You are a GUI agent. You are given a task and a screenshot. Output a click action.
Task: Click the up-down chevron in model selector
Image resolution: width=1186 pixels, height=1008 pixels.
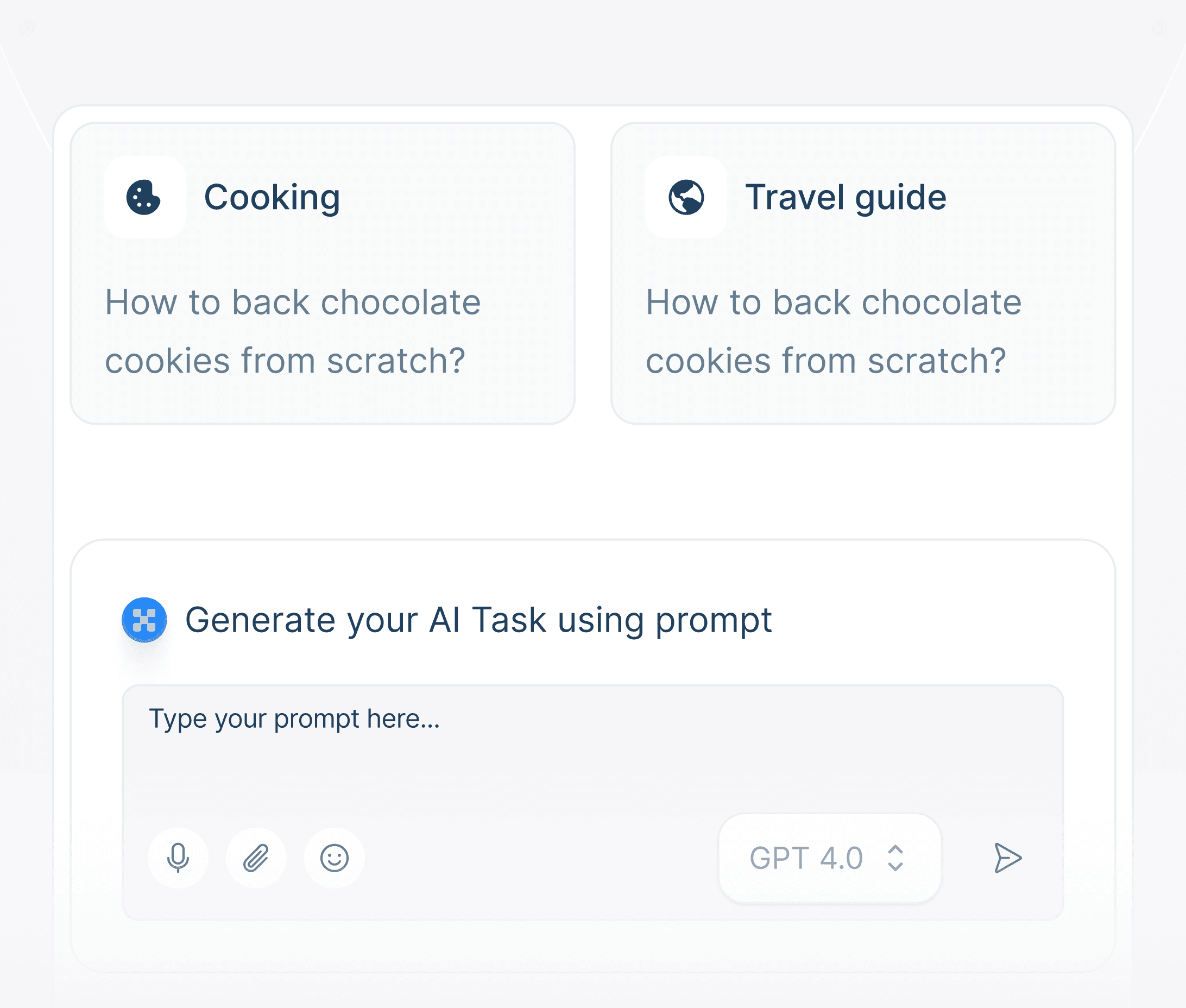pyautogui.click(x=895, y=858)
